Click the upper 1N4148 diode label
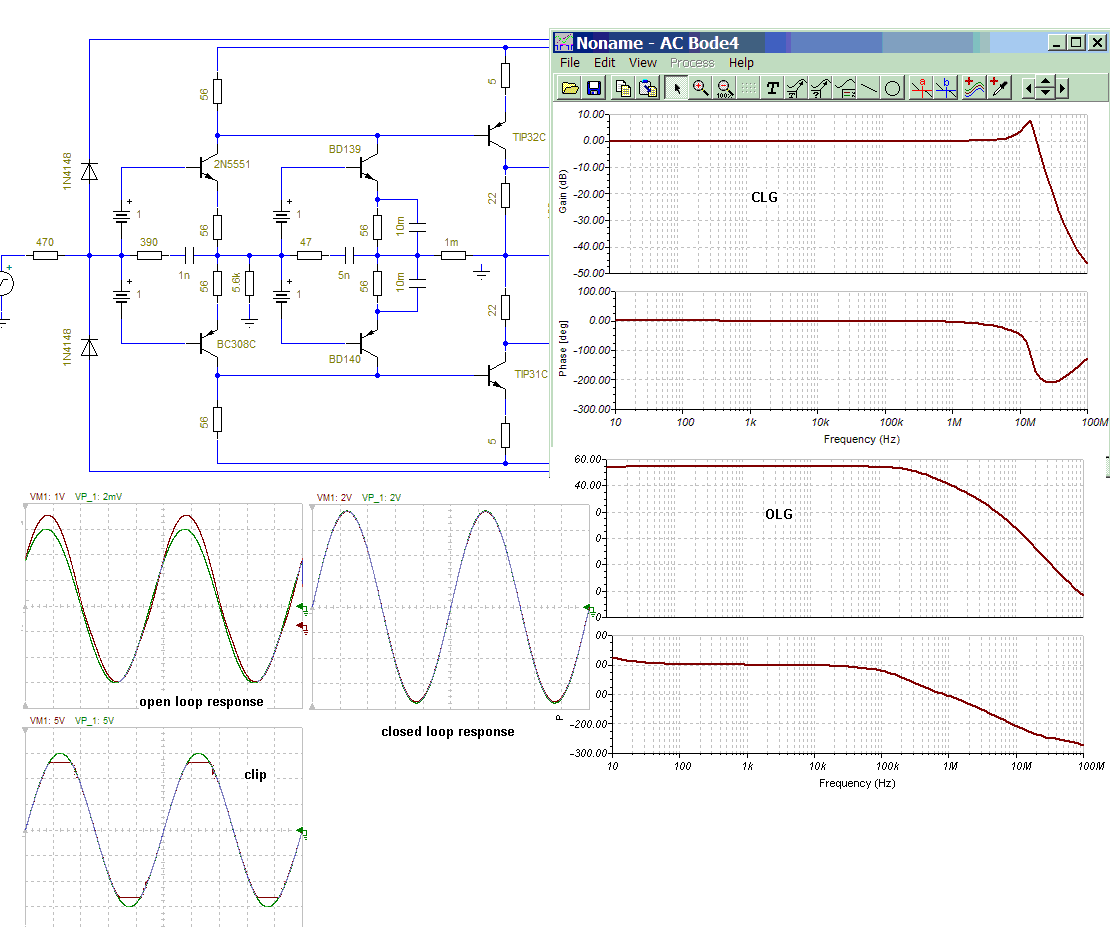The height and width of the screenshot is (930, 1110). click(x=67, y=171)
